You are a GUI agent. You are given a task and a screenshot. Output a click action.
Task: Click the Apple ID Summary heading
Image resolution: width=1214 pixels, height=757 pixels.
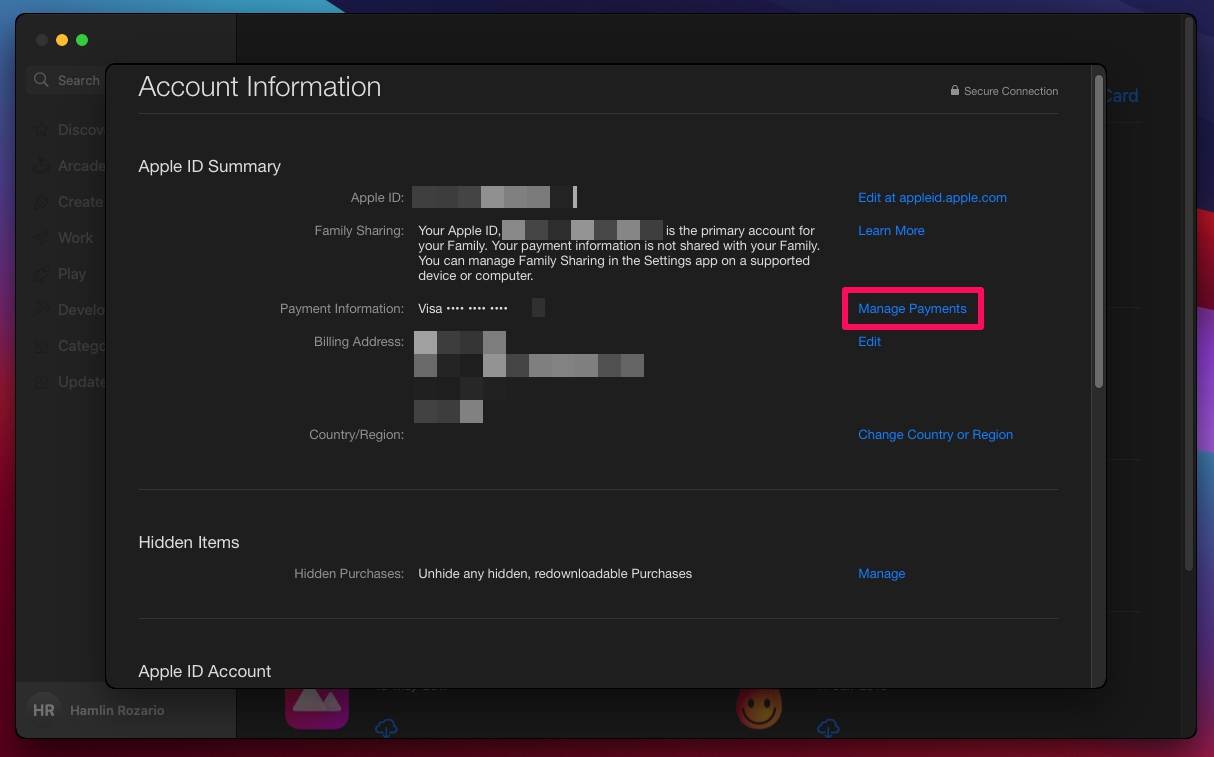tap(209, 167)
